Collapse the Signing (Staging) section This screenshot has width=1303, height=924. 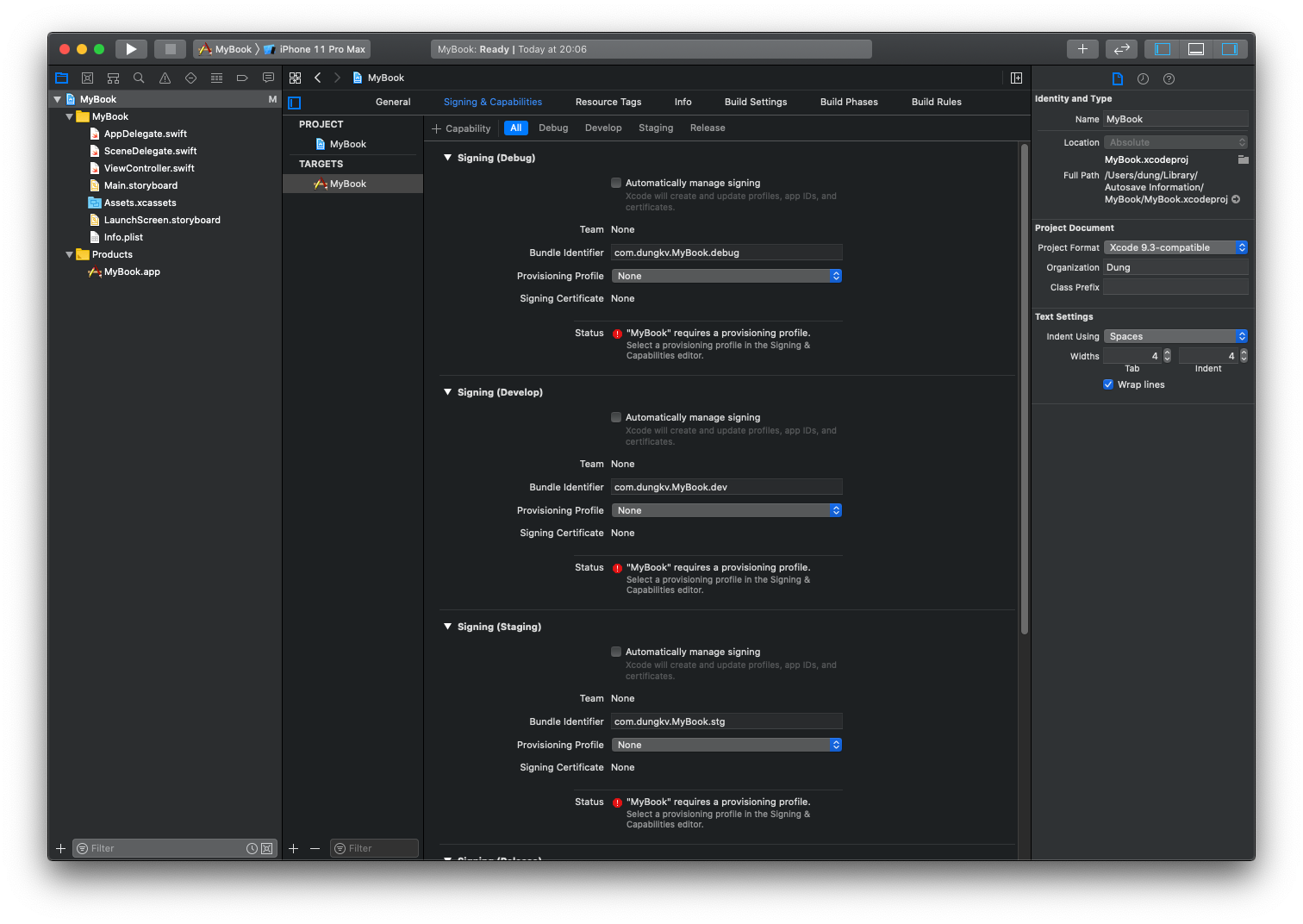coord(447,627)
